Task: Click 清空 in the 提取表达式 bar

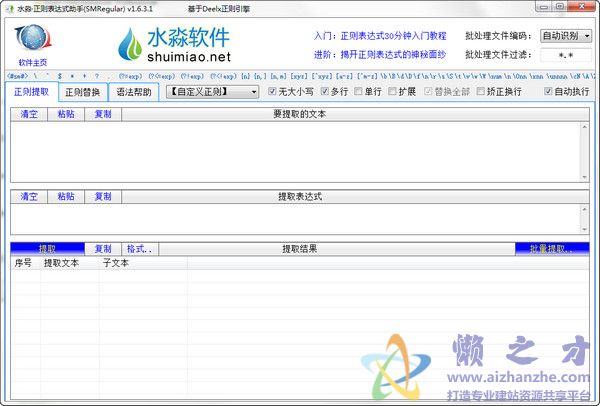Action: coord(29,197)
